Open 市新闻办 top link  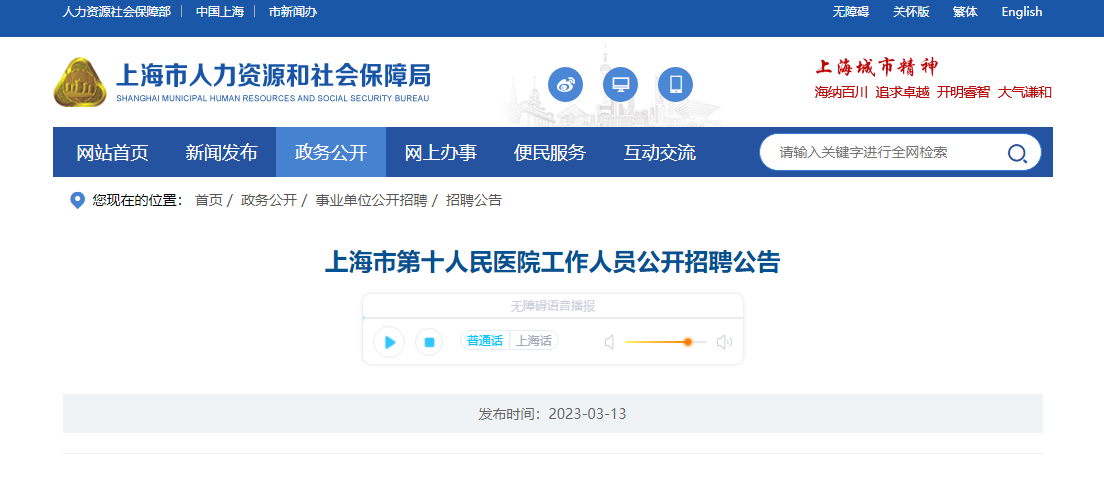[292, 12]
